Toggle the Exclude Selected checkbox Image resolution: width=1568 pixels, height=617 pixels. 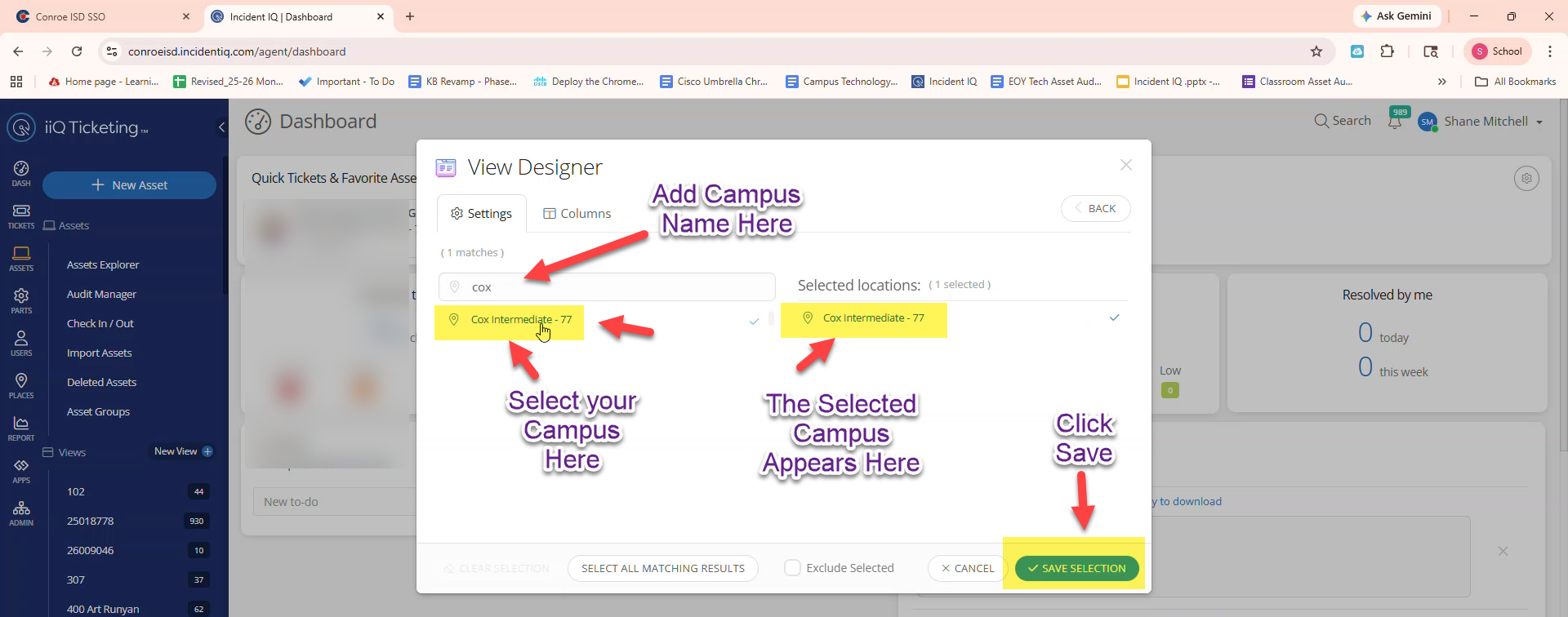[792, 567]
